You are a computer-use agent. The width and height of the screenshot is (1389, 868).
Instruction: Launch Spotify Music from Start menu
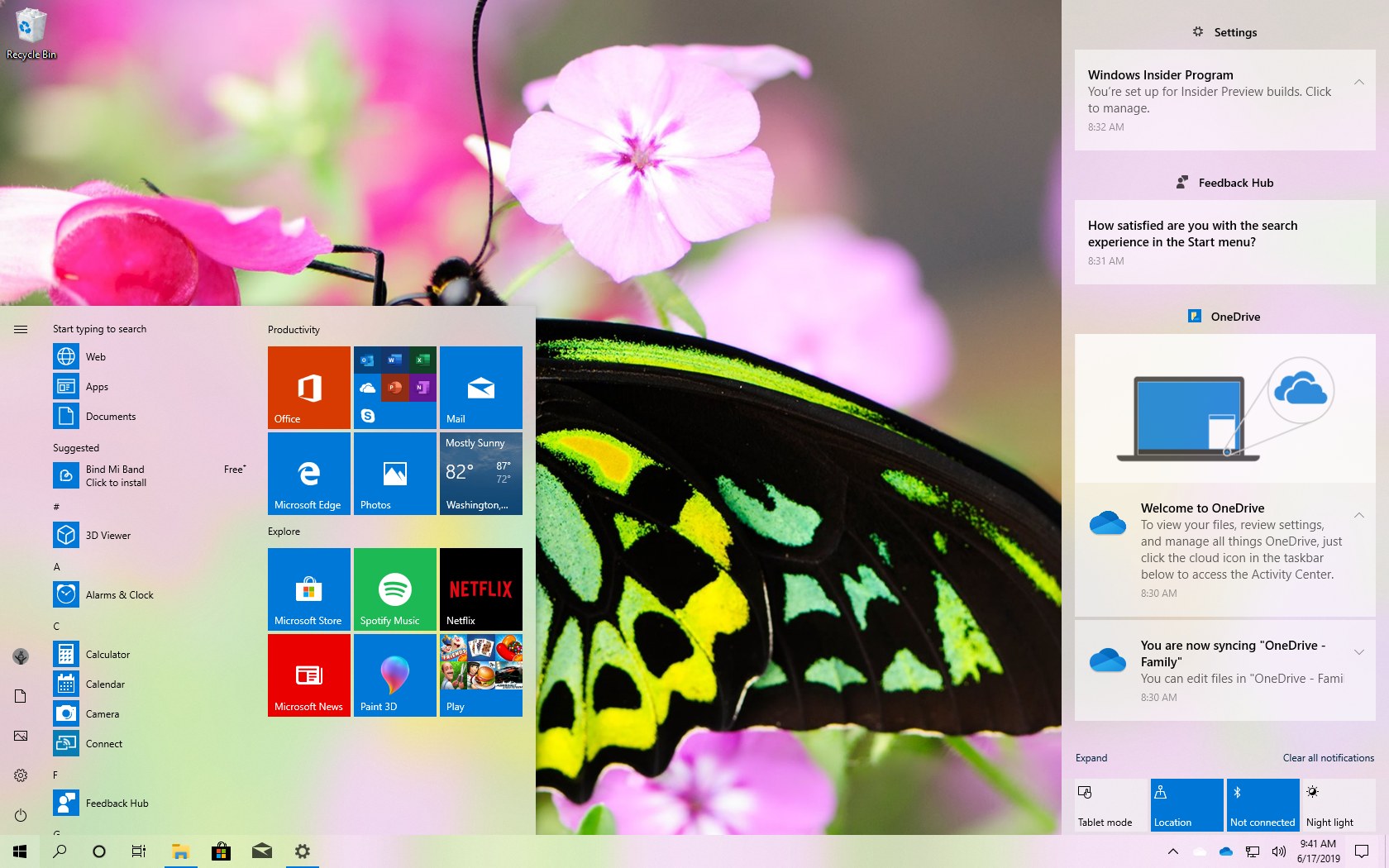coord(394,589)
